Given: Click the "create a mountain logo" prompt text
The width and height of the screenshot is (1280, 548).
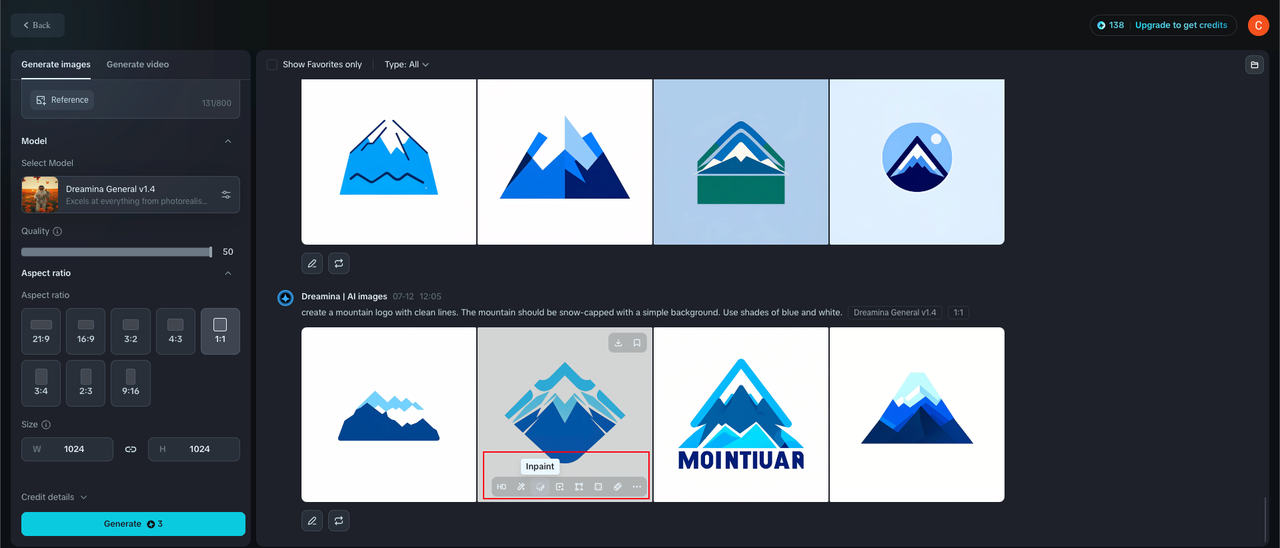Looking at the screenshot, I should point(572,312).
